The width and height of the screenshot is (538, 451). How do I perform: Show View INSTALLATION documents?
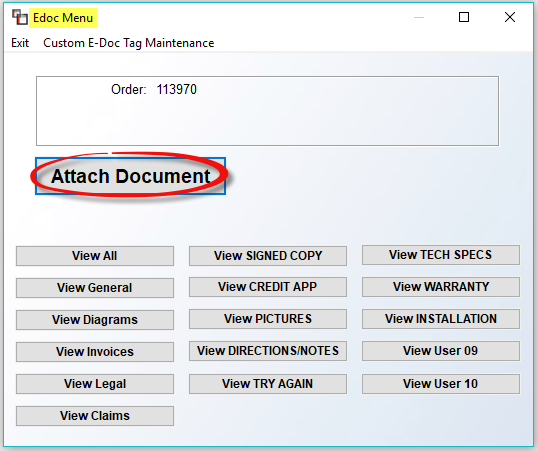(441, 319)
